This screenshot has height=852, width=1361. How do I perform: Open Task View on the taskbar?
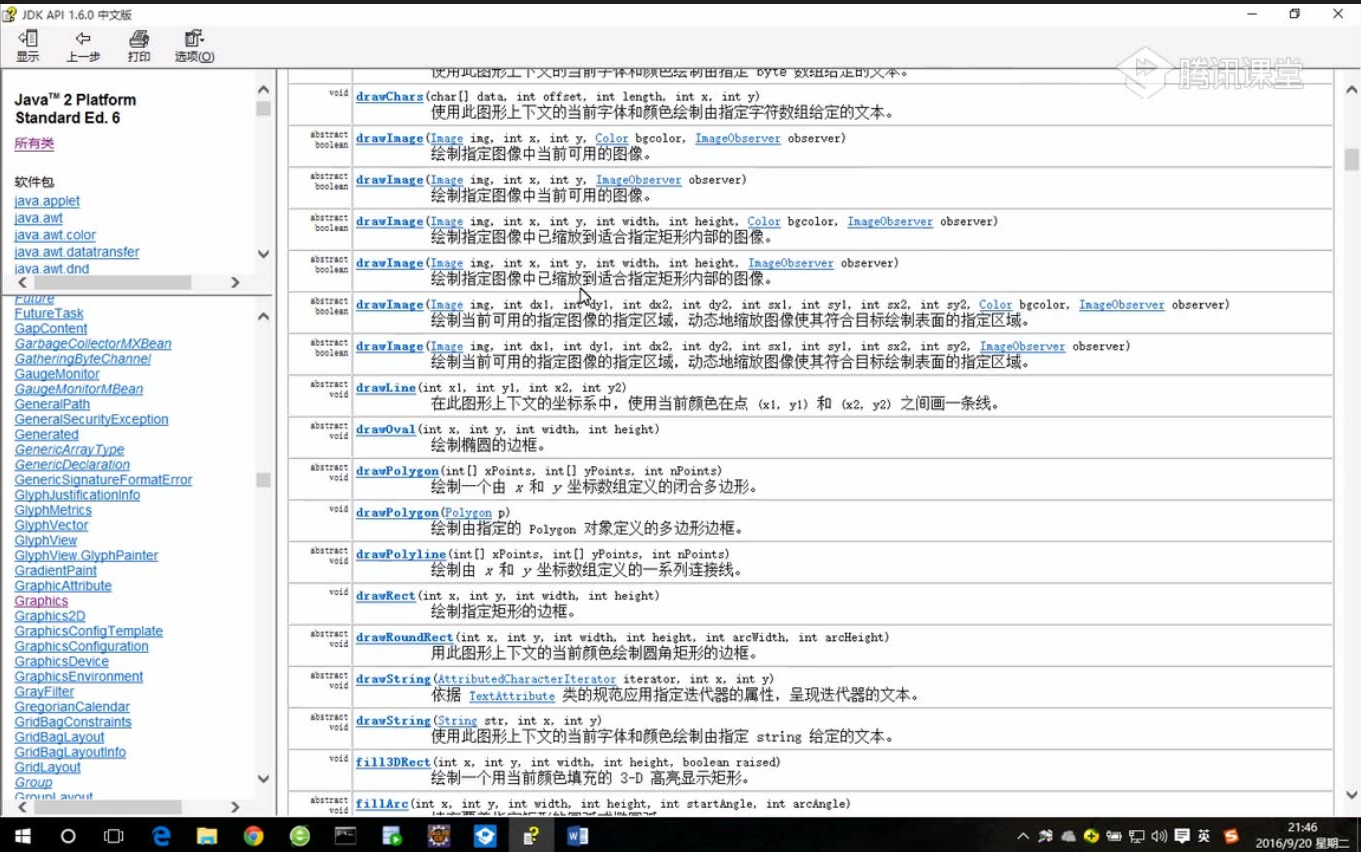114,835
